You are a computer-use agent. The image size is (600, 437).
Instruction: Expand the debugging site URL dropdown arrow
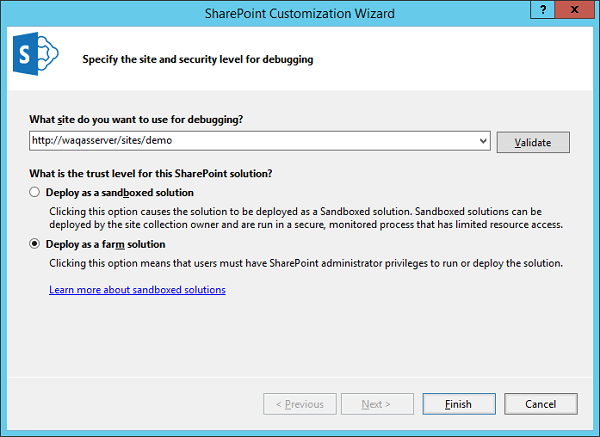pyautogui.click(x=483, y=141)
